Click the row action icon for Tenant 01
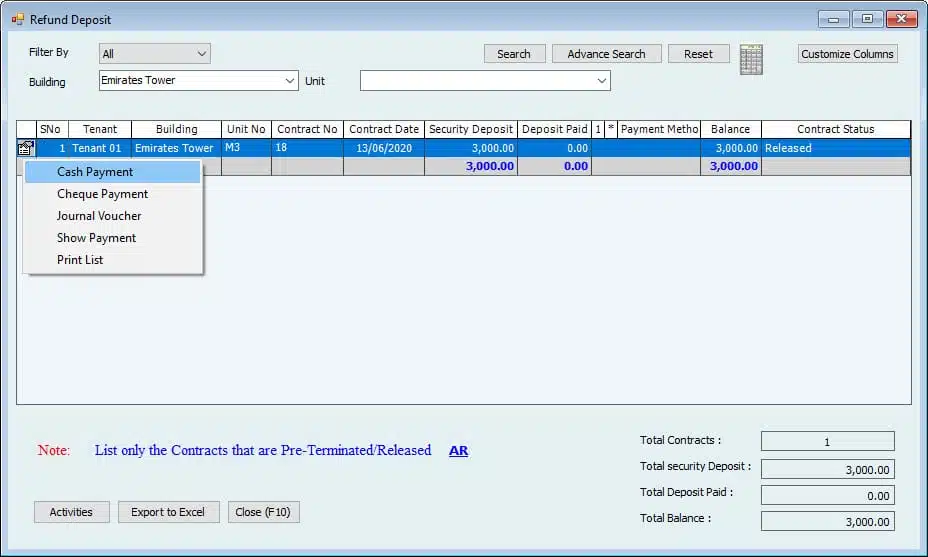928x557 pixels. [26, 148]
